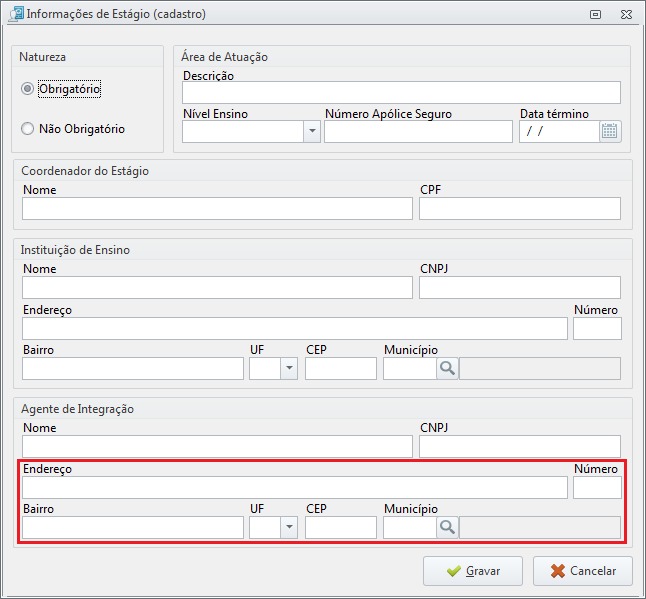The height and width of the screenshot is (599, 646).
Task: Save the form with Gravar
Action: pos(473,571)
